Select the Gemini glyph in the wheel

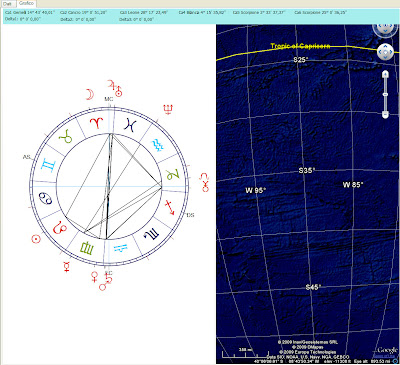(x=48, y=165)
